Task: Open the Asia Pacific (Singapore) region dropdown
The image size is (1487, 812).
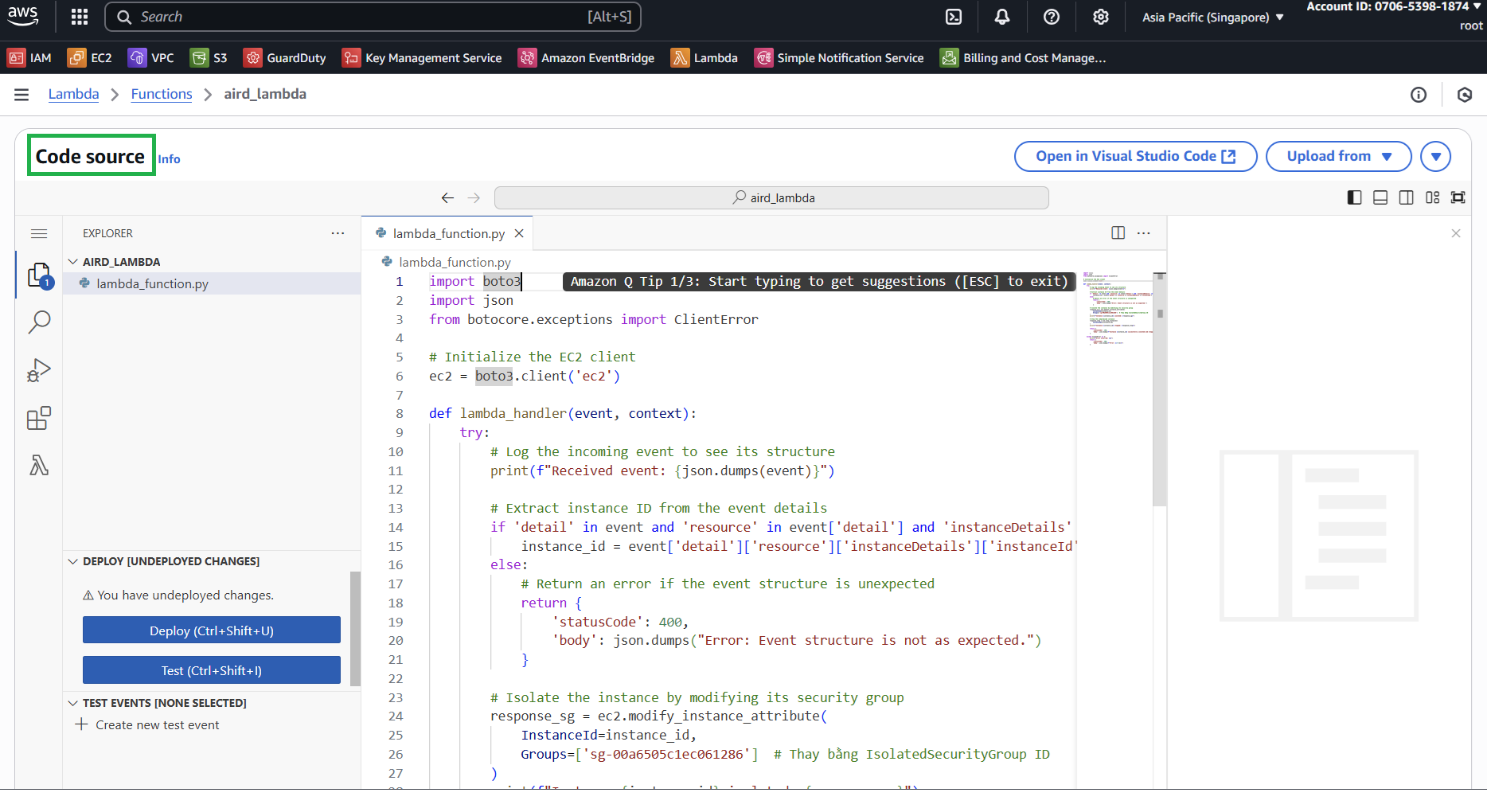Action: click(1212, 17)
